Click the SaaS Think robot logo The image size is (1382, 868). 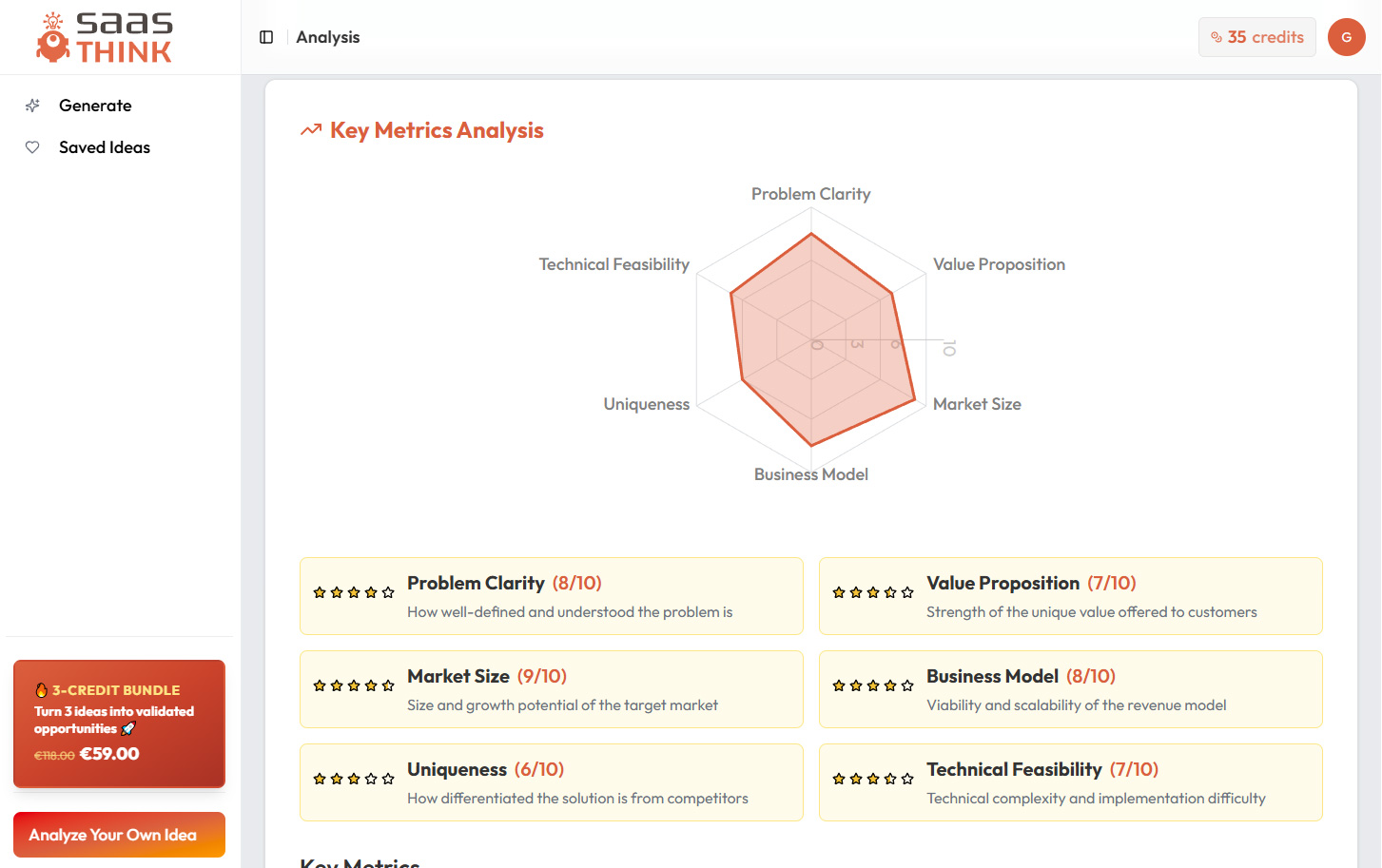pos(53,38)
